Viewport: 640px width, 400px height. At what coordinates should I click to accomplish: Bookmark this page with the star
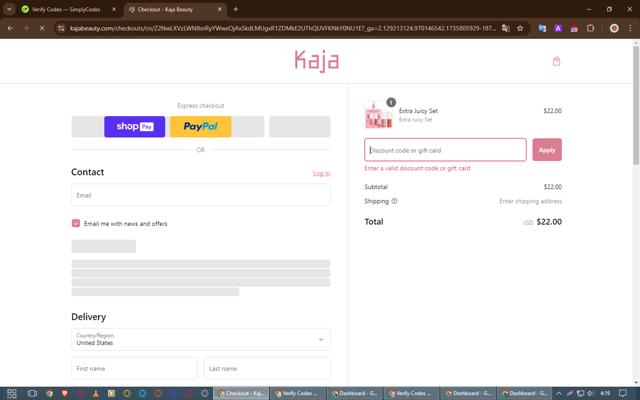point(520,28)
